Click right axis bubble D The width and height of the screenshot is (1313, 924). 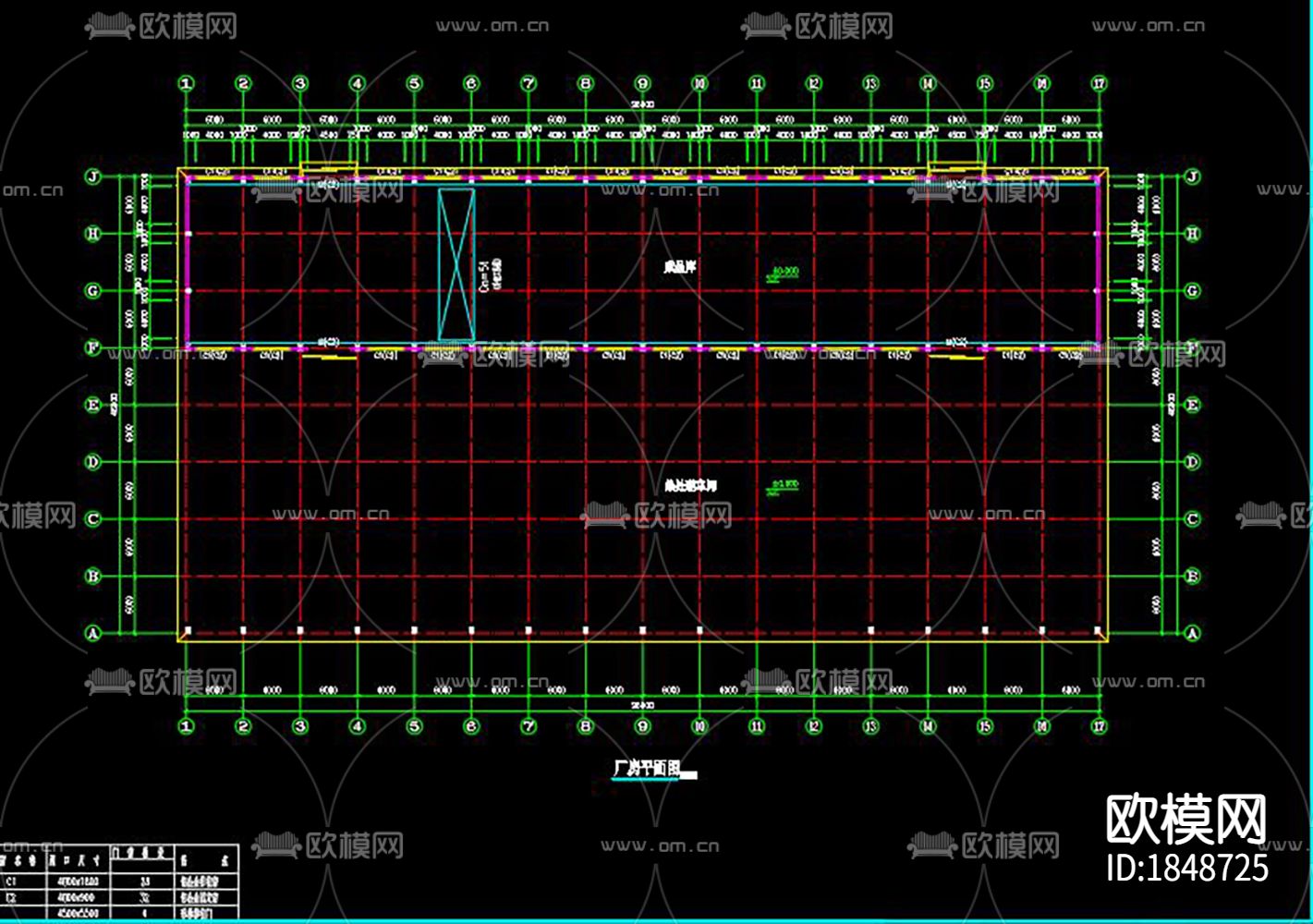[x=1192, y=462]
